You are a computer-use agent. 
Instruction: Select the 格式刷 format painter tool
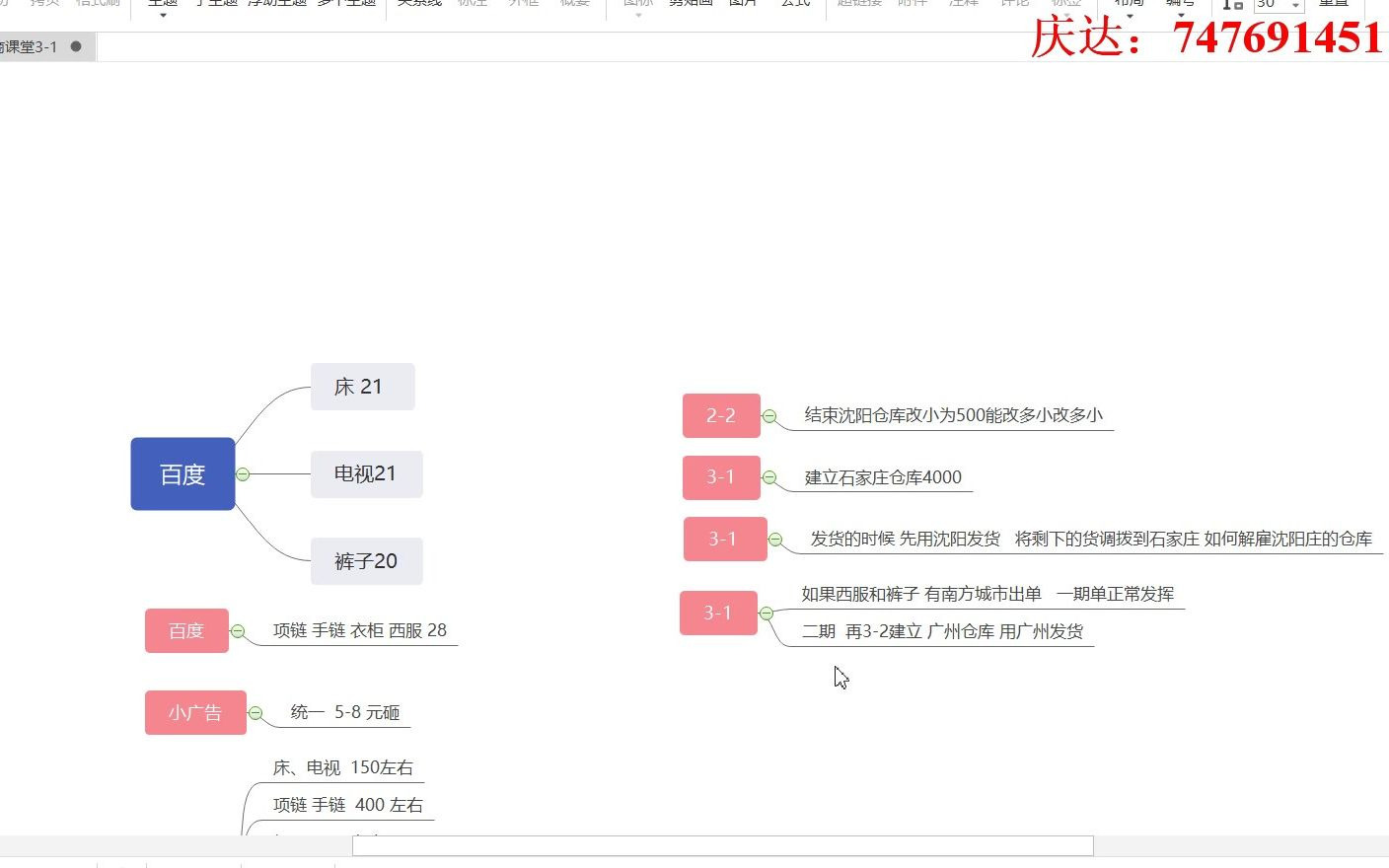[x=96, y=3]
